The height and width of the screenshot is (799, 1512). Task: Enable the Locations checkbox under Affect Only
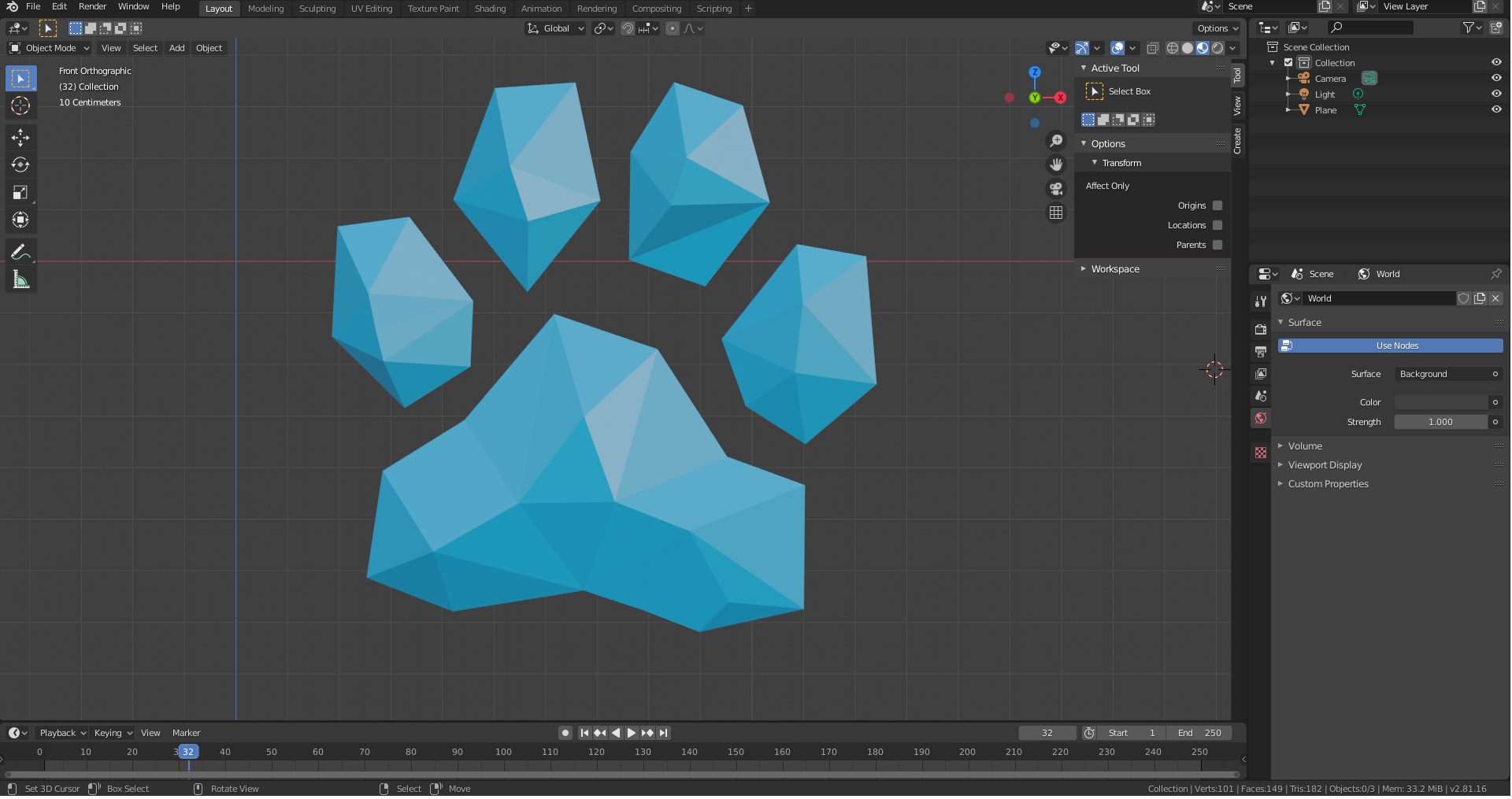1217,225
